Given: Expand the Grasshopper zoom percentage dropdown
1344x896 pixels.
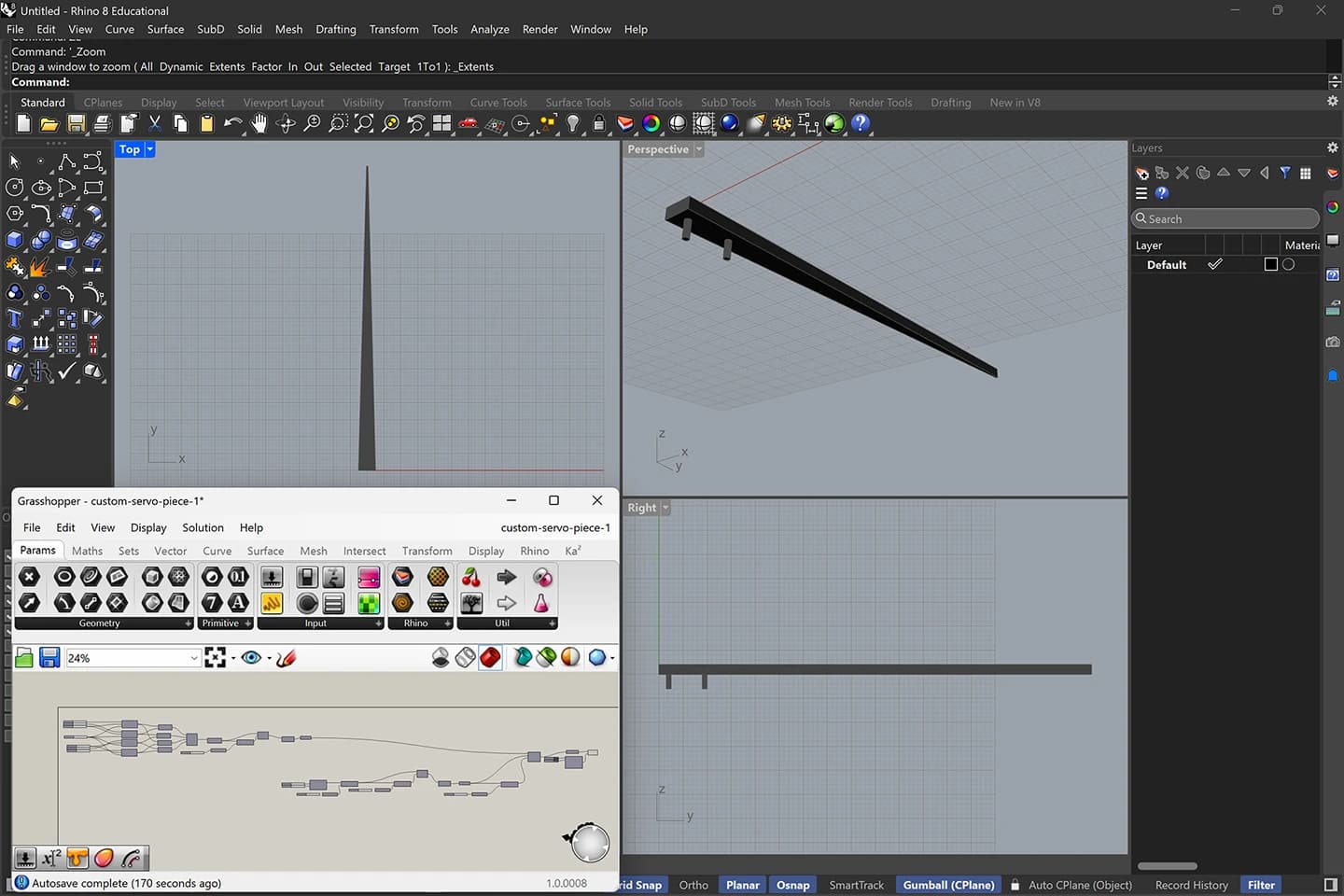Looking at the screenshot, I should [x=194, y=658].
